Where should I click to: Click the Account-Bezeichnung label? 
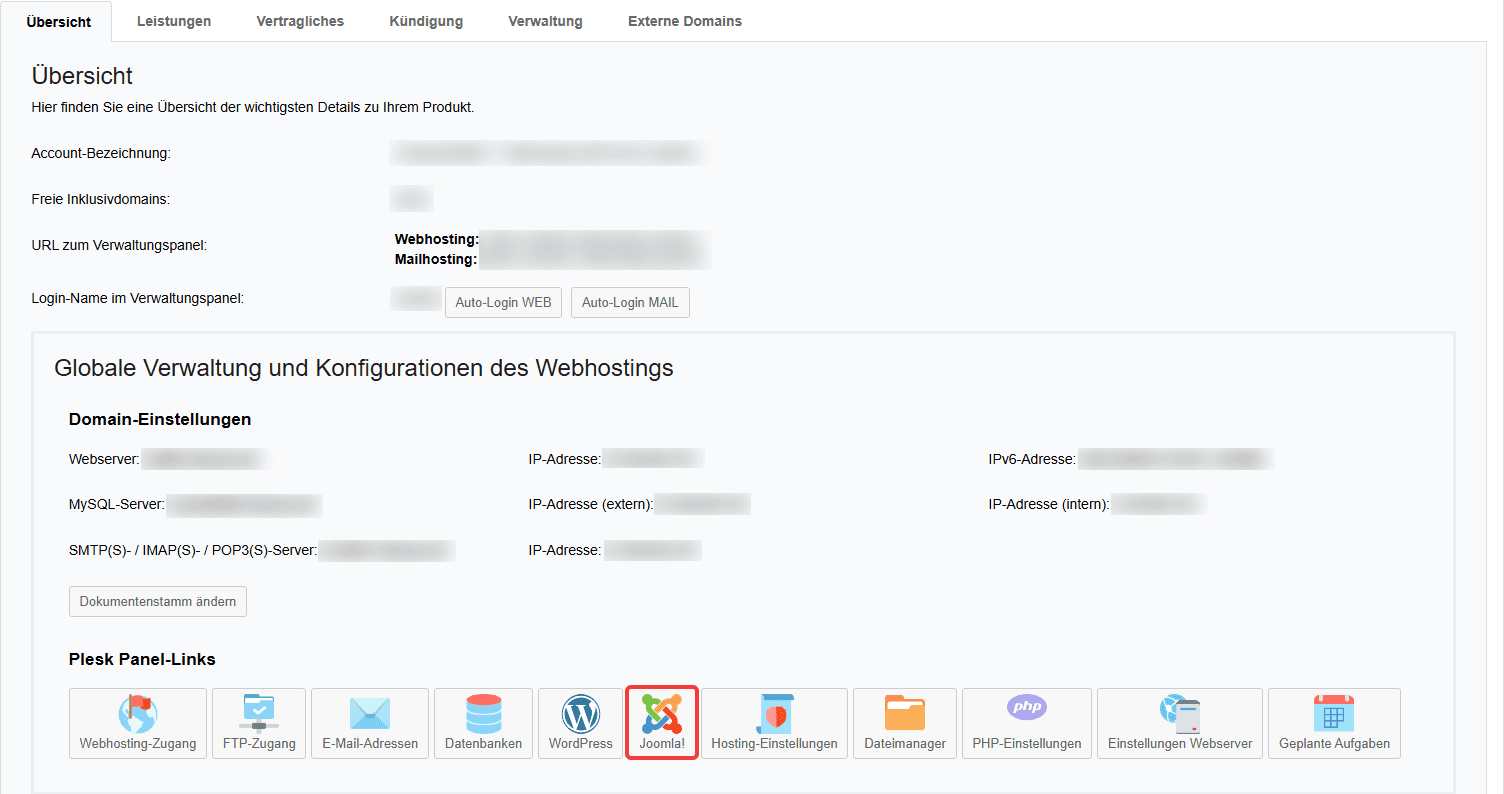(x=102, y=153)
